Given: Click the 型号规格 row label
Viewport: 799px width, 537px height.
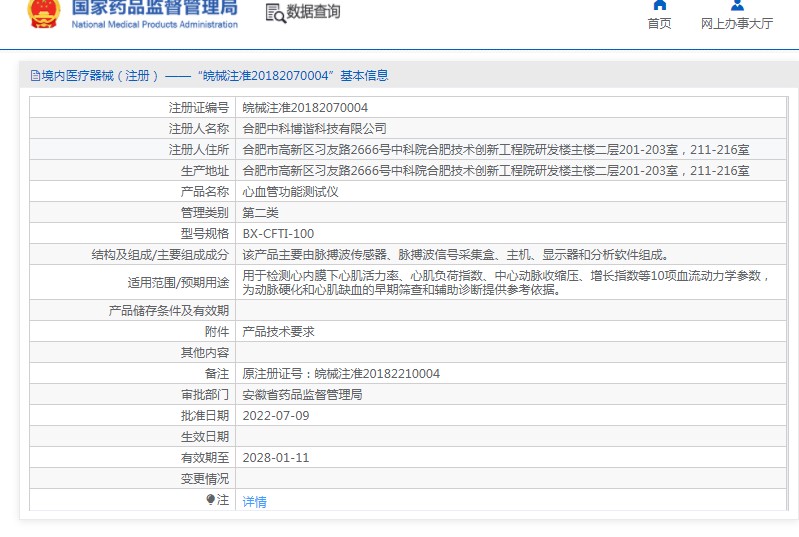Looking at the screenshot, I should (205, 234).
